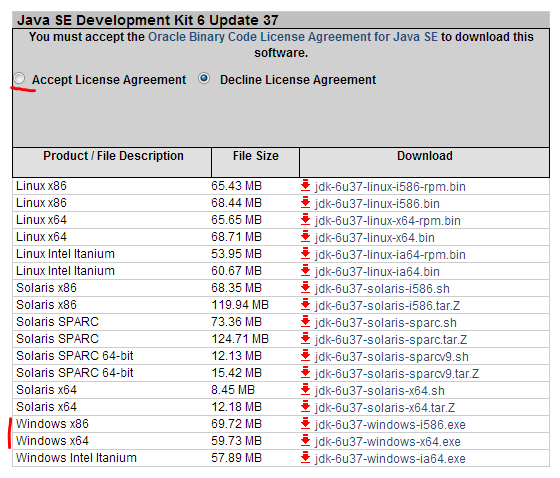
Task: Click the 59.73 MB file size
Action: [236, 441]
